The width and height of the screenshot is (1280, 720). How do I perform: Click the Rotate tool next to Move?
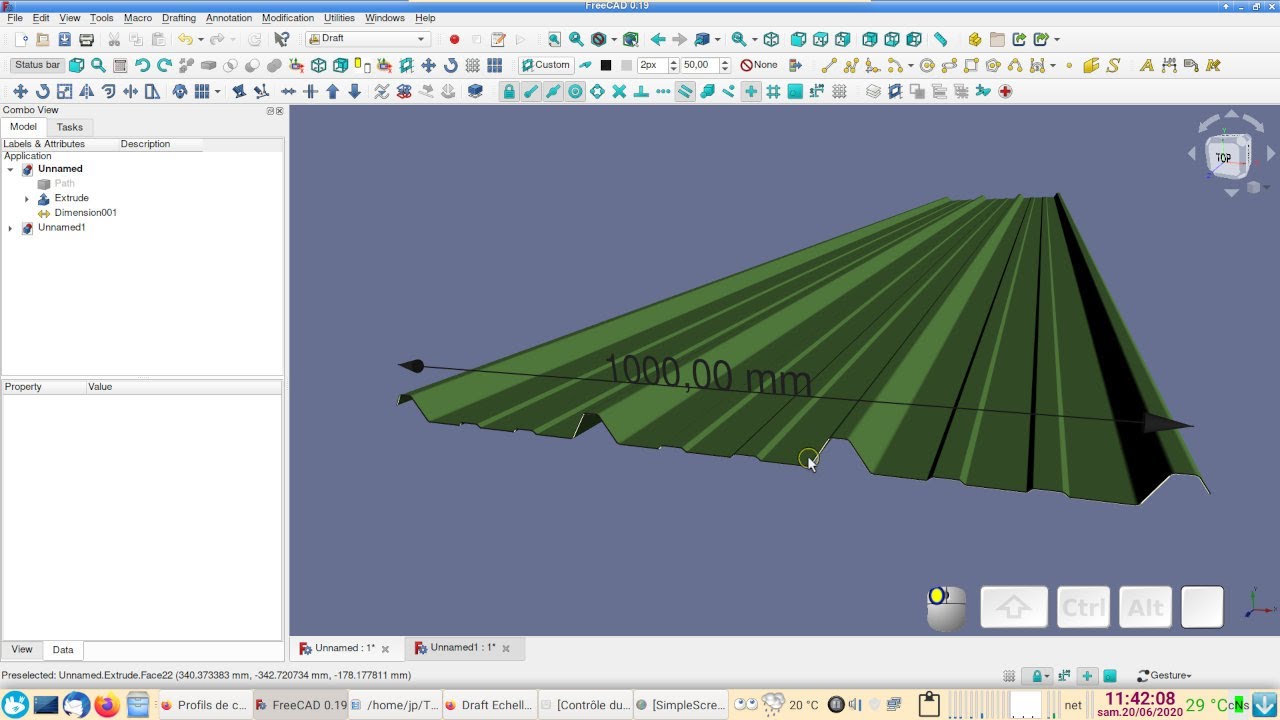[42, 91]
